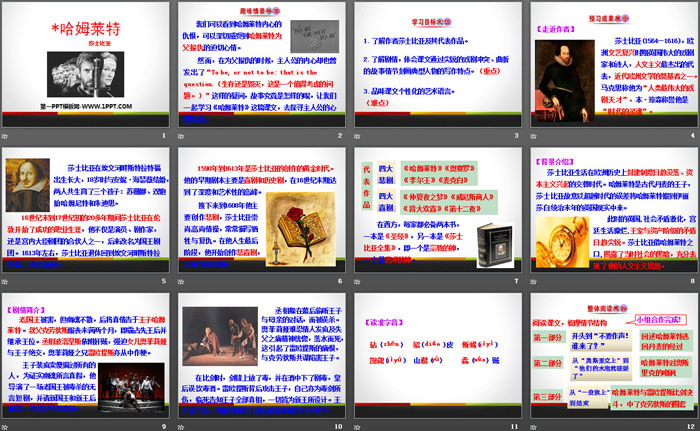Click slide number 12 label
700x431 pixels.
[x=691, y=427]
